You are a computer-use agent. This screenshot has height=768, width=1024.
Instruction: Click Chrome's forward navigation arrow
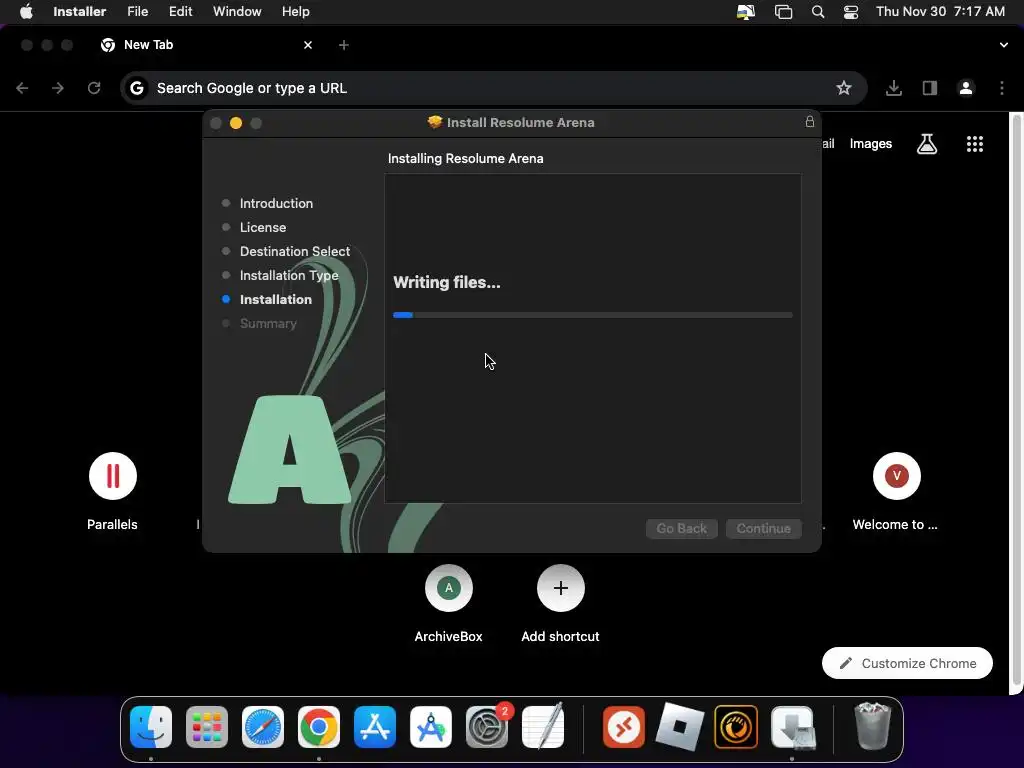pyautogui.click(x=58, y=88)
